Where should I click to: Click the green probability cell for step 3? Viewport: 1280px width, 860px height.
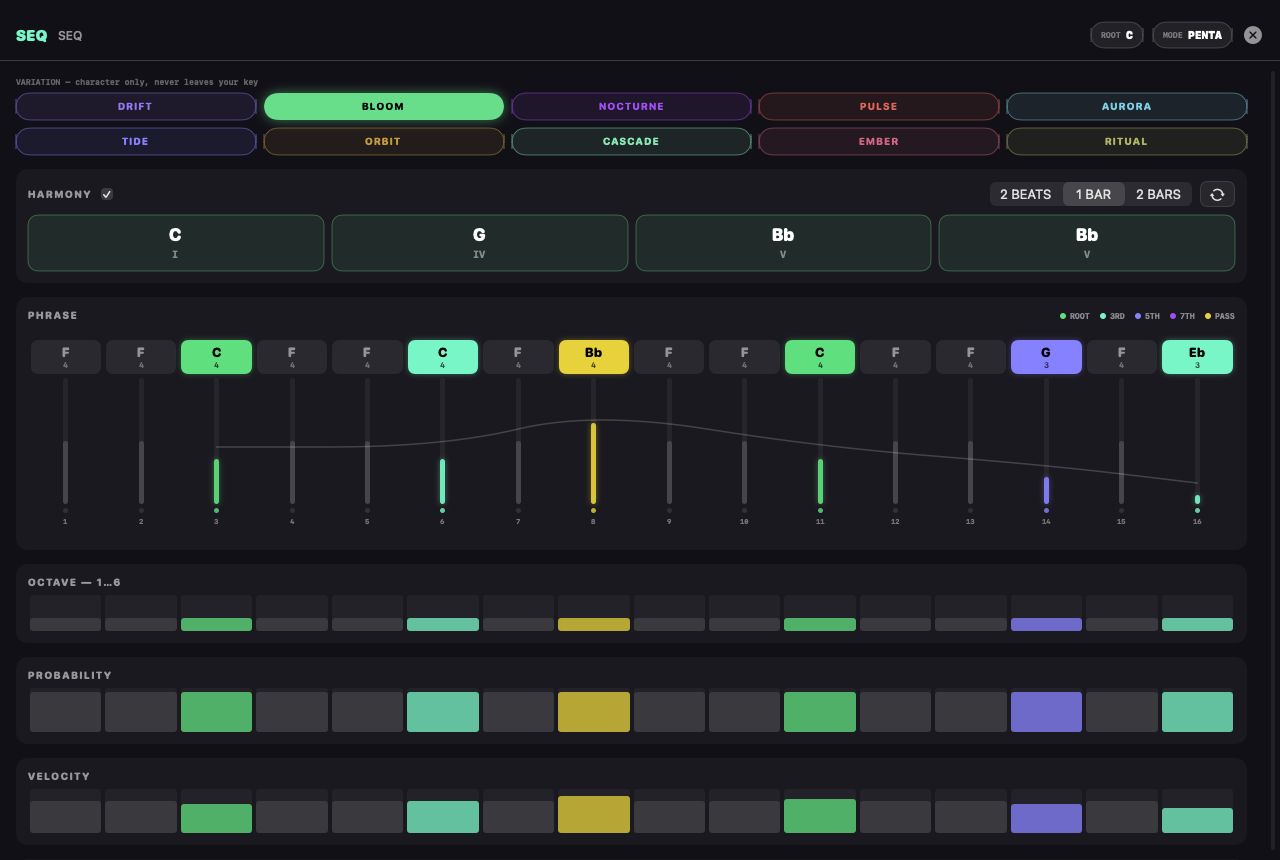pyautogui.click(x=216, y=711)
